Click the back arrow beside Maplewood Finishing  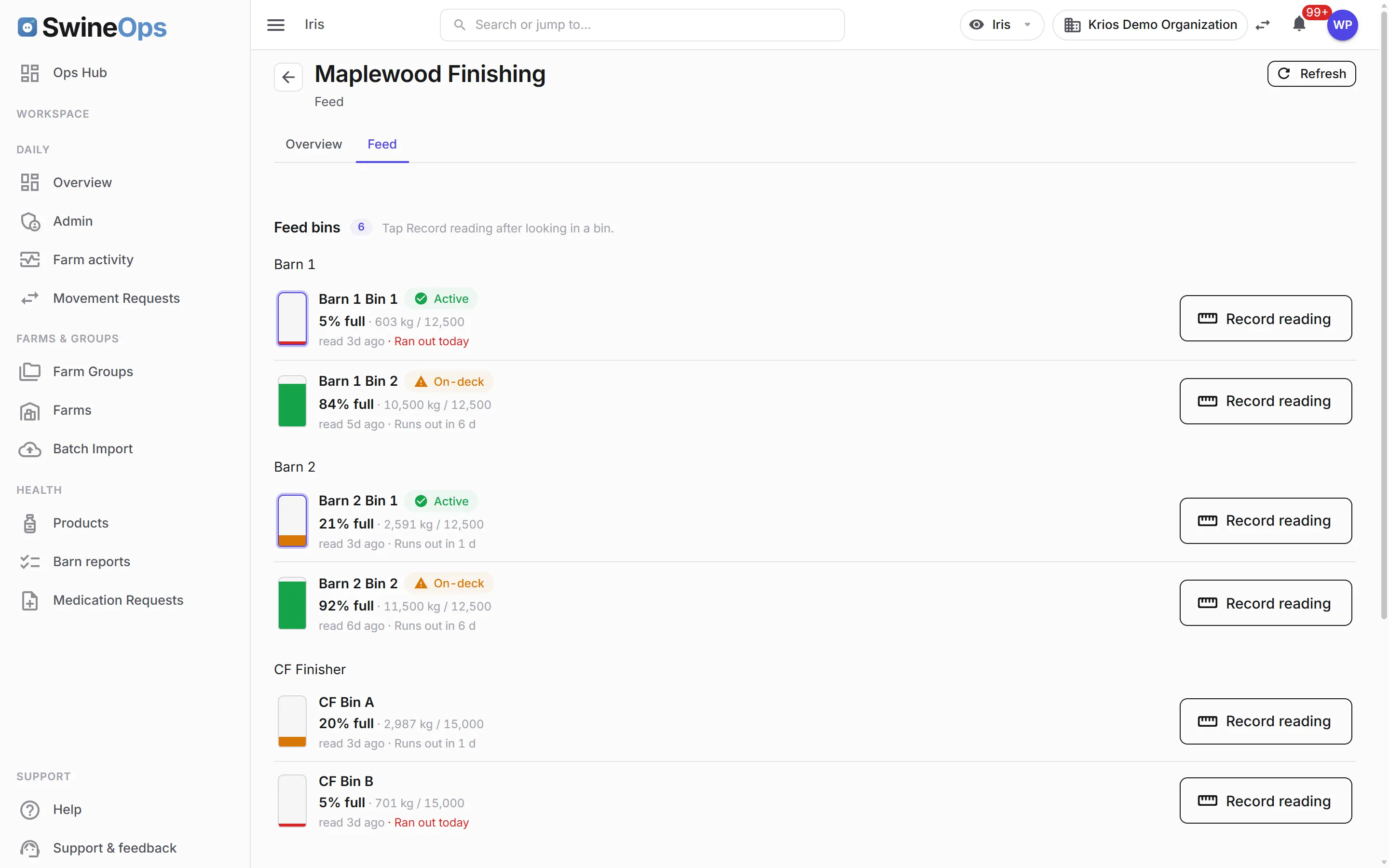pos(288,77)
